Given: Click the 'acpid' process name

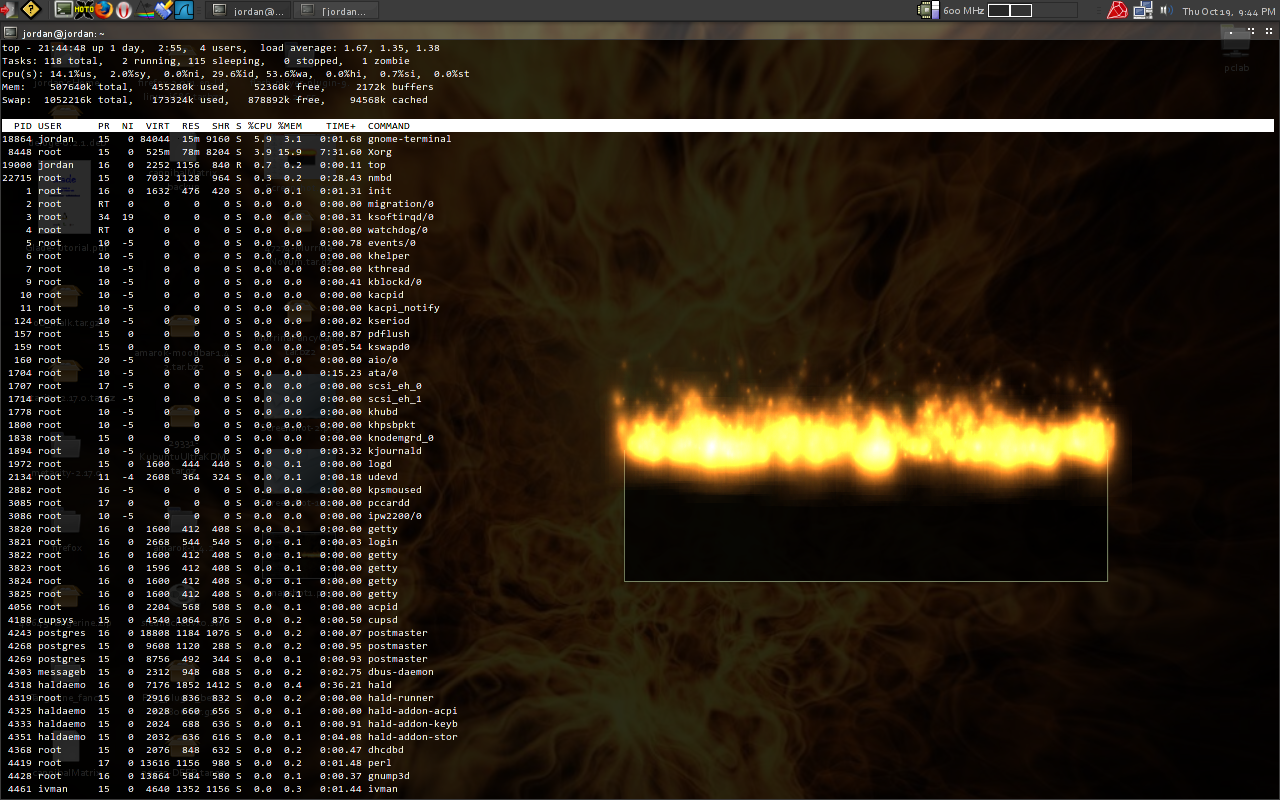Looking at the screenshot, I should click(x=383, y=607).
